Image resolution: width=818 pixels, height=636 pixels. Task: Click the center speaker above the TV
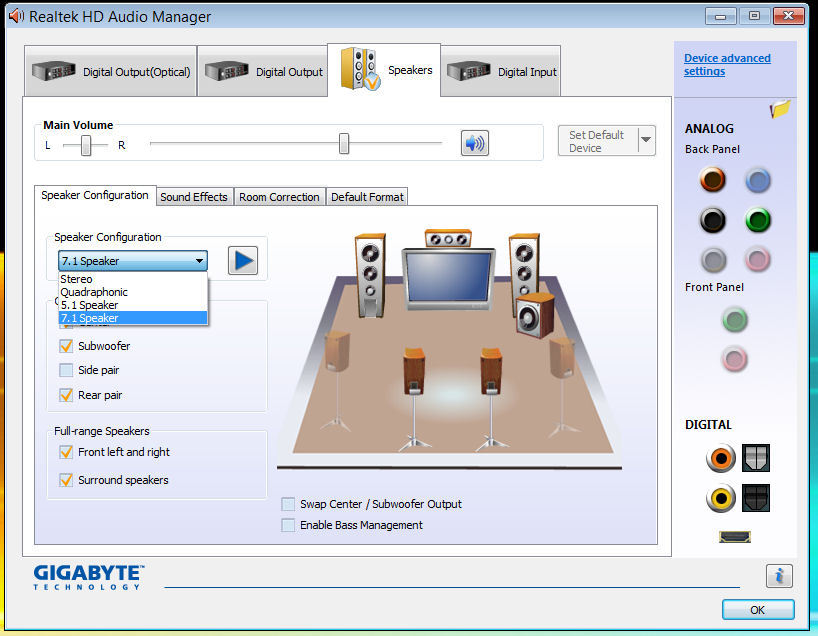coord(448,238)
